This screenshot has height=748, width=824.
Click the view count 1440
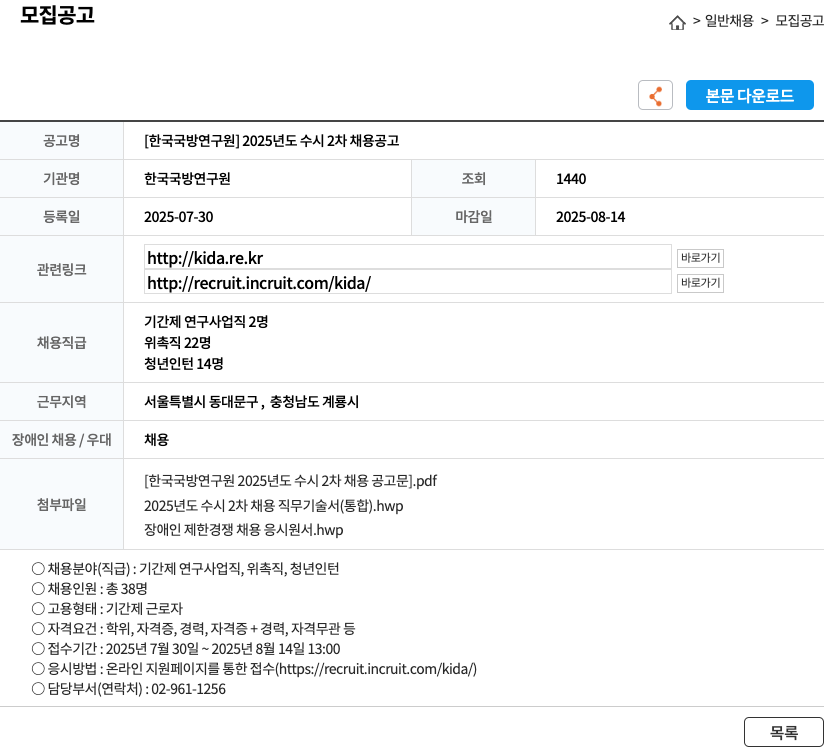(571, 179)
